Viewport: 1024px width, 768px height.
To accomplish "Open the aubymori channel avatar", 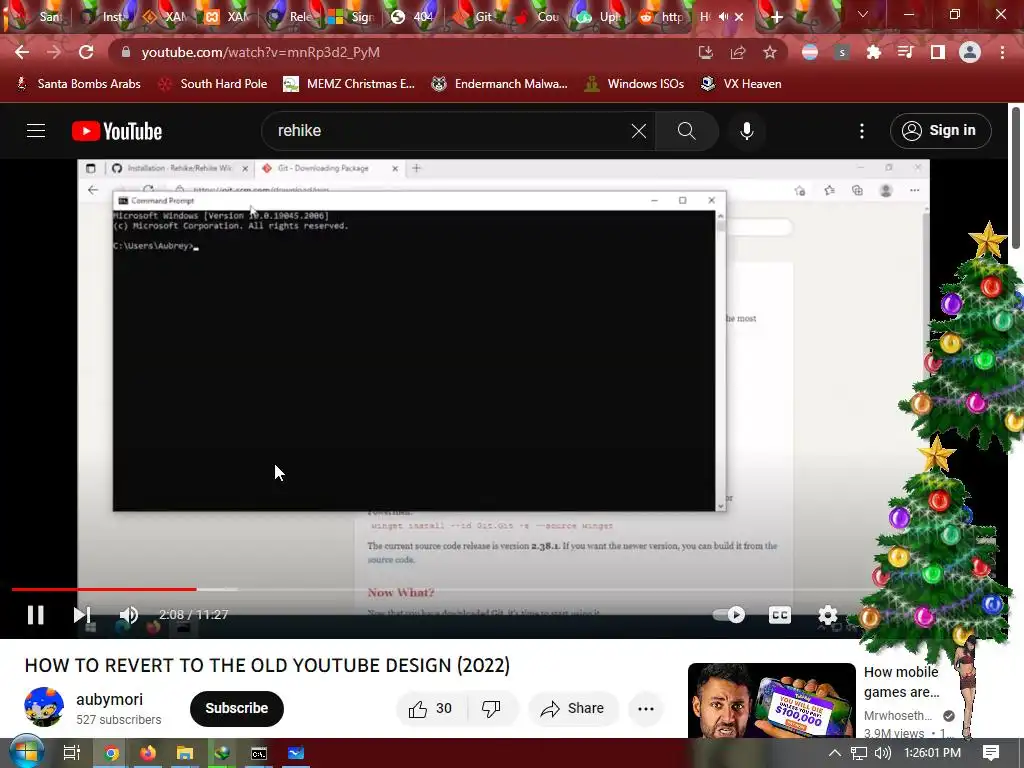I will 44,707.
